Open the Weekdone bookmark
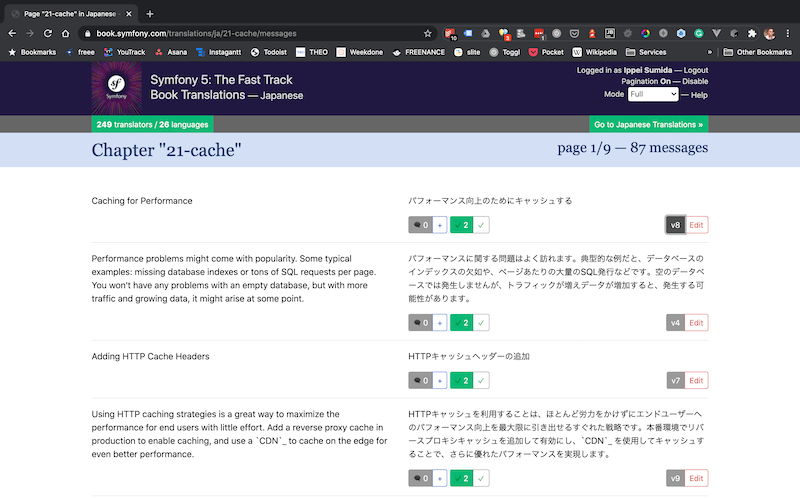The width and height of the screenshot is (800, 500). point(360,52)
